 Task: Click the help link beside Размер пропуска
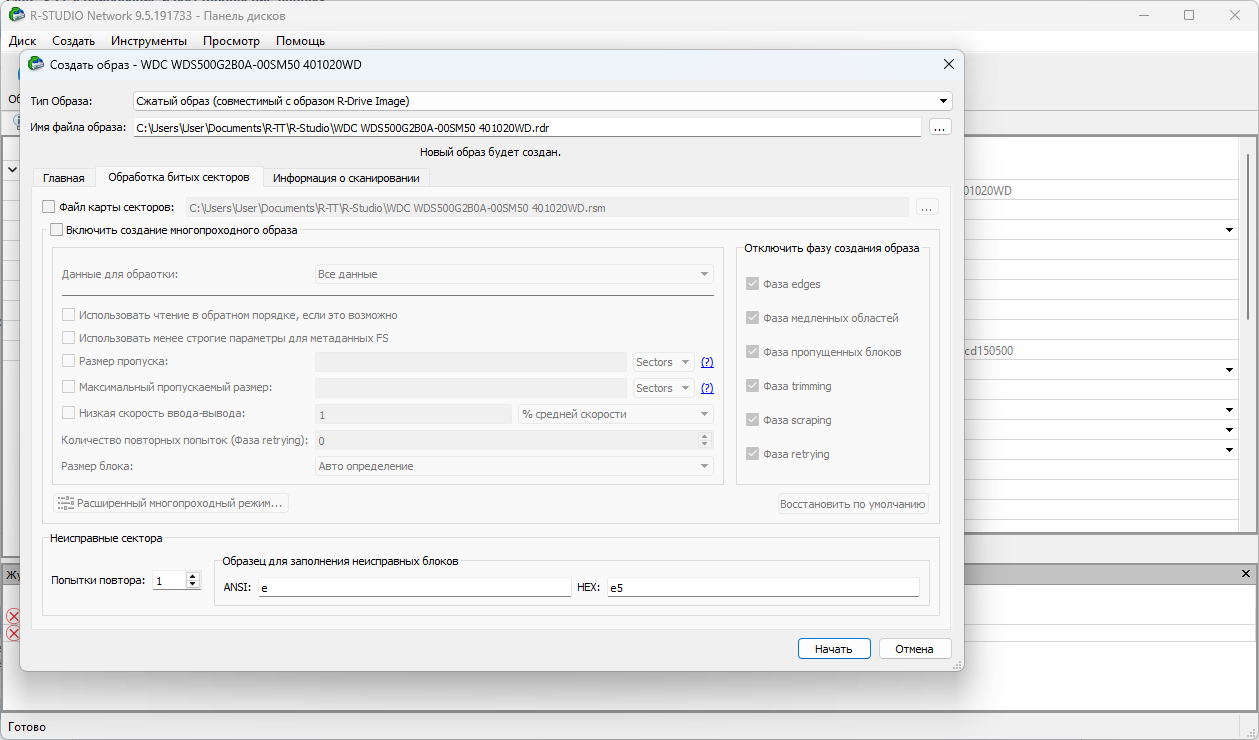pos(707,362)
